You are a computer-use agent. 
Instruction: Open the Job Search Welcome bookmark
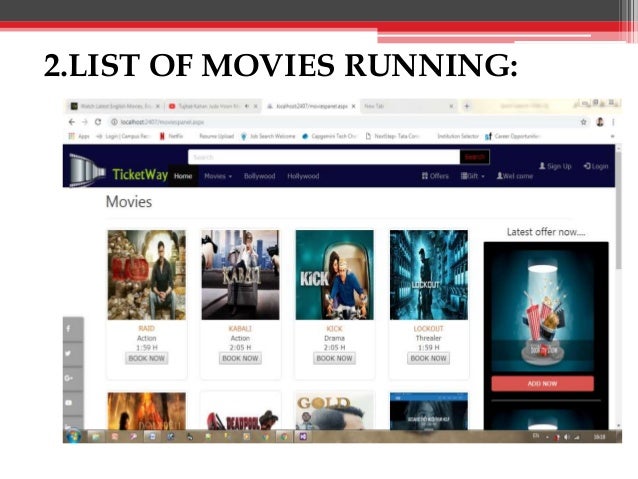click(x=268, y=136)
